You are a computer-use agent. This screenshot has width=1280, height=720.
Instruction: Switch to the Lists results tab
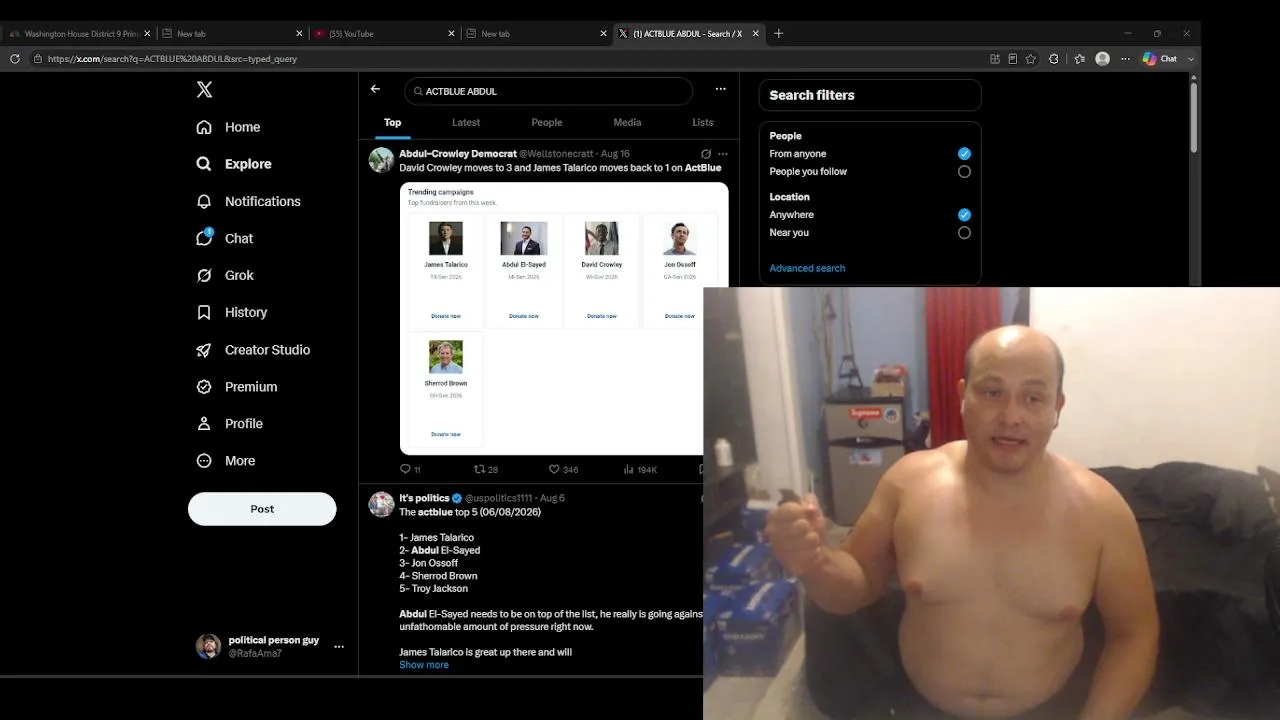(703, 122)
